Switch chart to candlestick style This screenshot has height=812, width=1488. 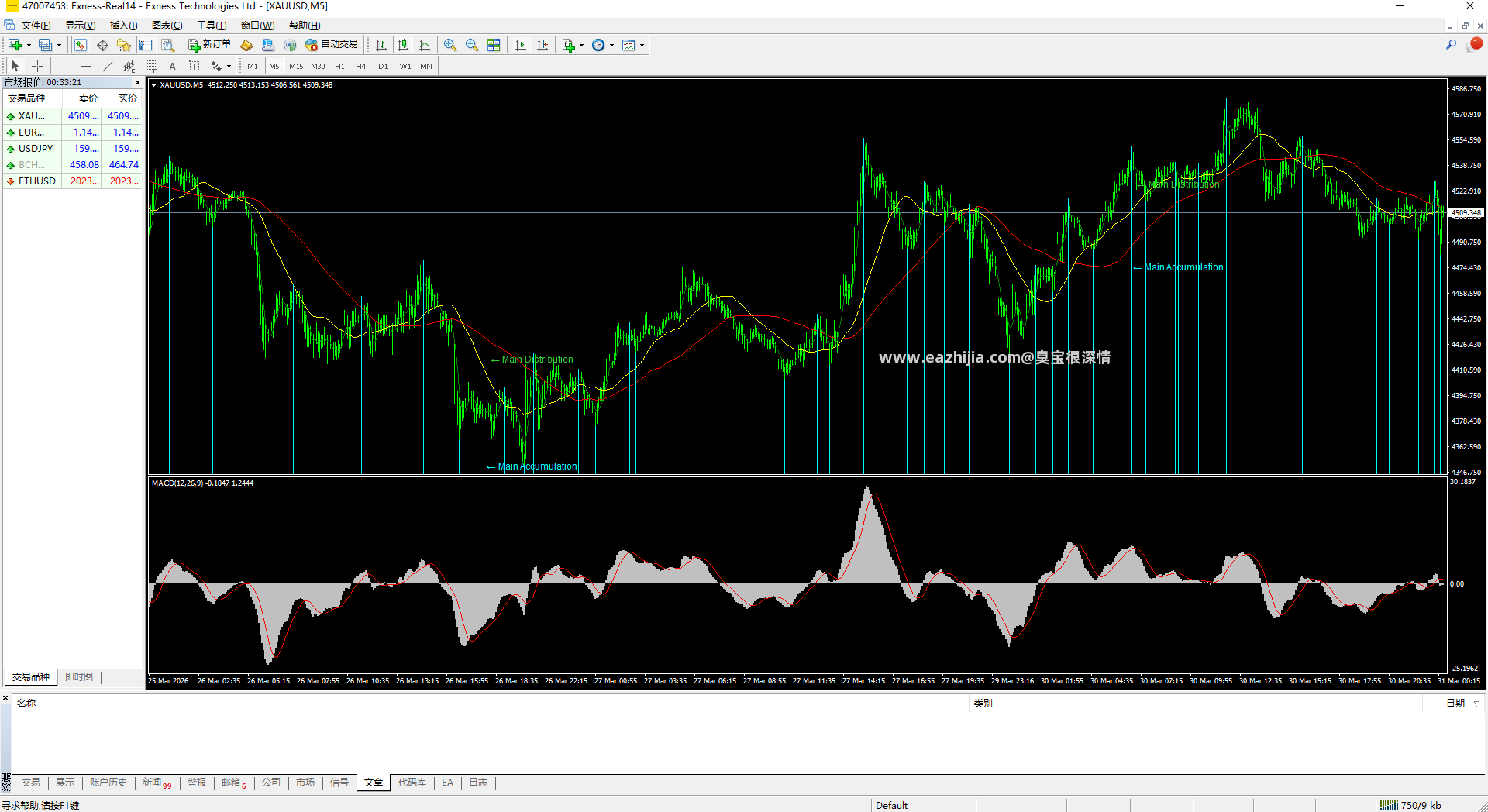coord(403,45)
